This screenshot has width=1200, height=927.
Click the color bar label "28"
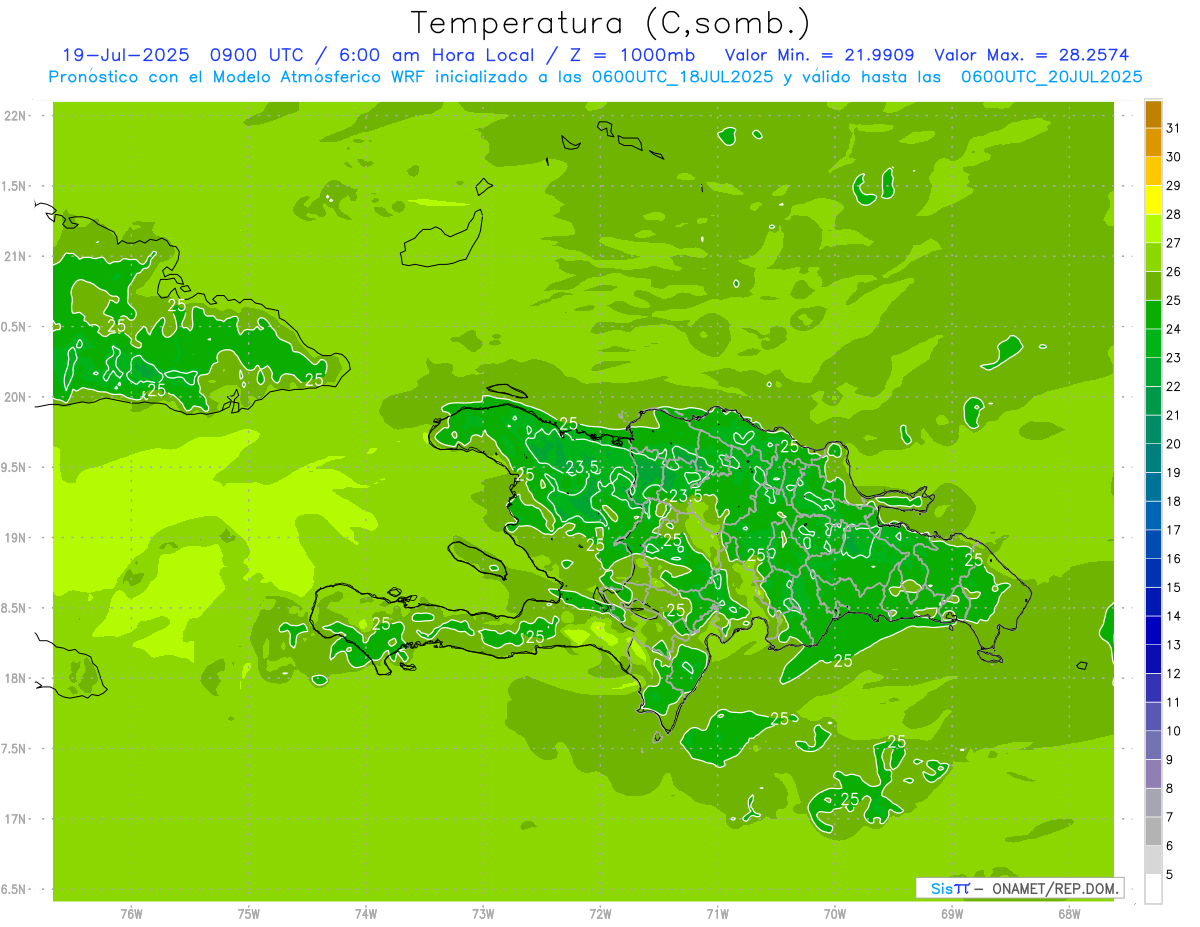pyautogui.click(x=1174, y=214)
